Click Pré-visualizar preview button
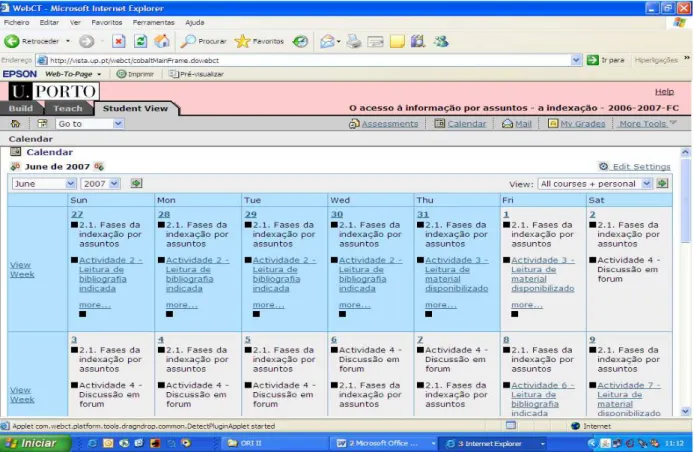694x452 pixels. coord(196,74)
